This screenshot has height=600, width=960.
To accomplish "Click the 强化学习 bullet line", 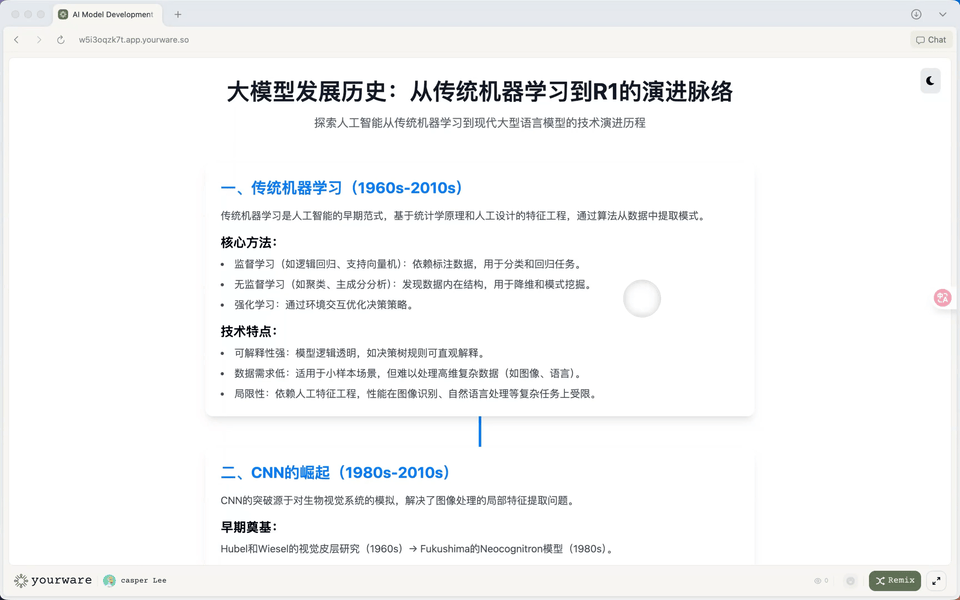I will 325,304.
